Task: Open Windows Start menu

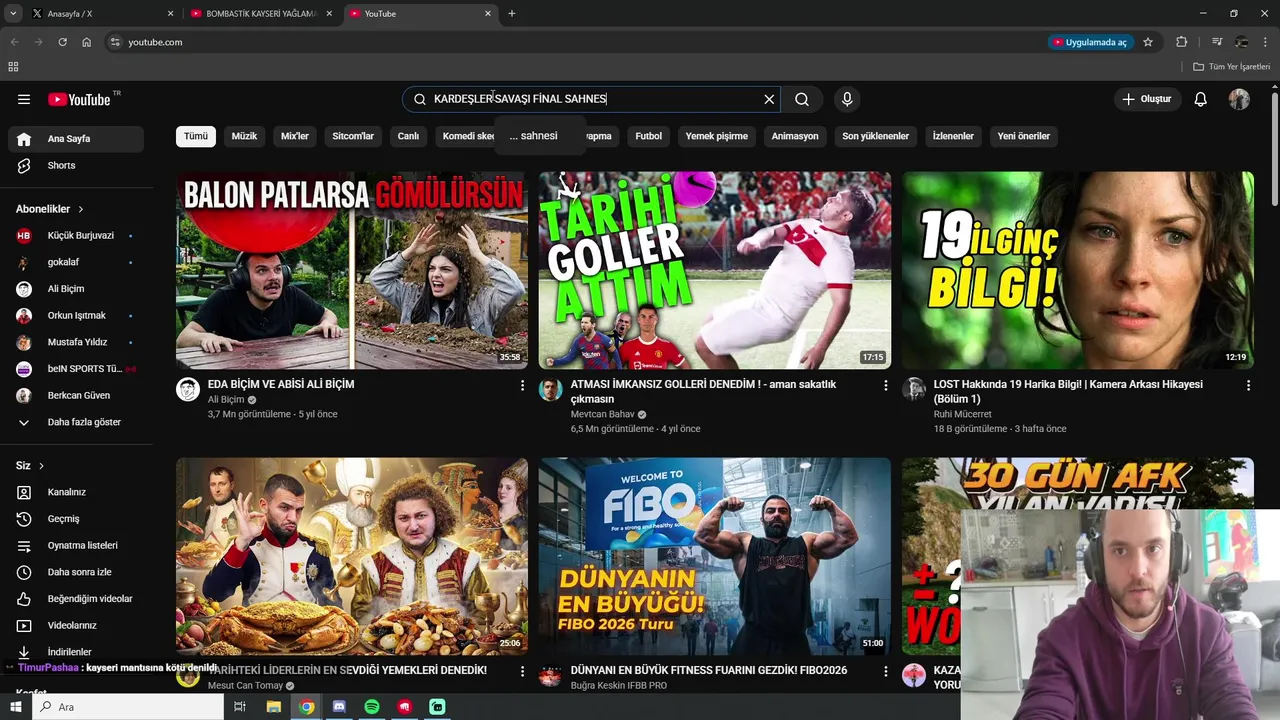Action: coord(15,707)
